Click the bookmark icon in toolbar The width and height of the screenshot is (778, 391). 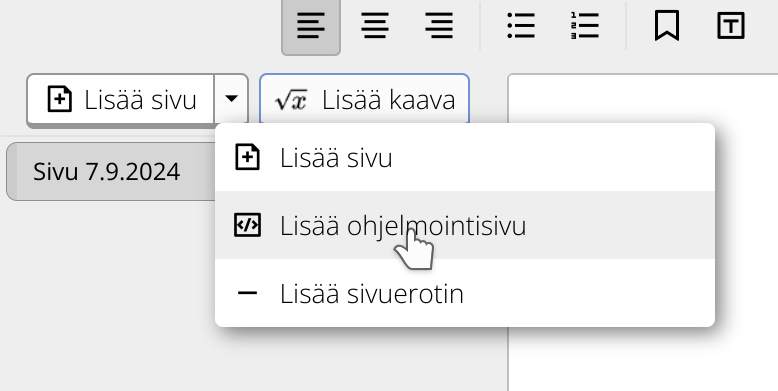click(x=666, y=26)
